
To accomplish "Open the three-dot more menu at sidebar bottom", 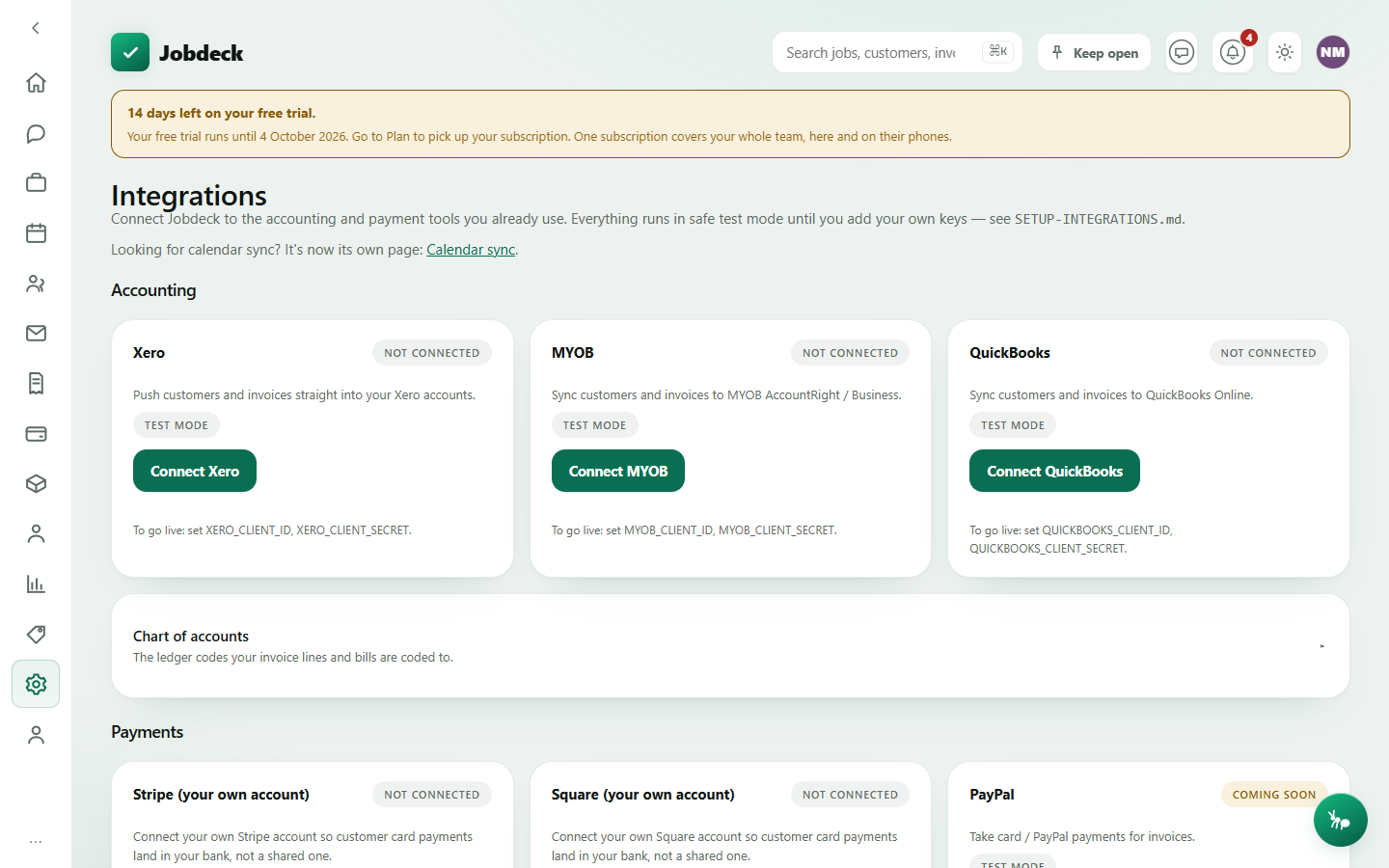I will tap(36, 842).
